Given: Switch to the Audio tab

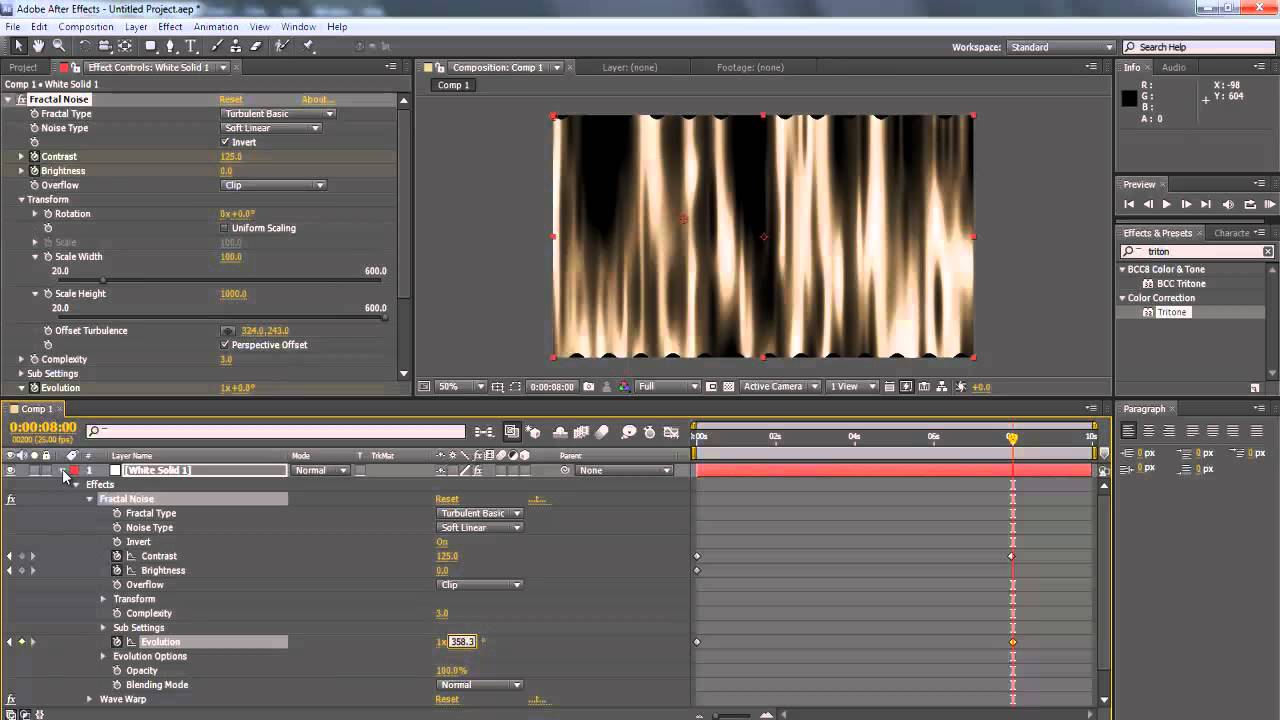Looking at the screenshot, I should [x=1173, y=67].
